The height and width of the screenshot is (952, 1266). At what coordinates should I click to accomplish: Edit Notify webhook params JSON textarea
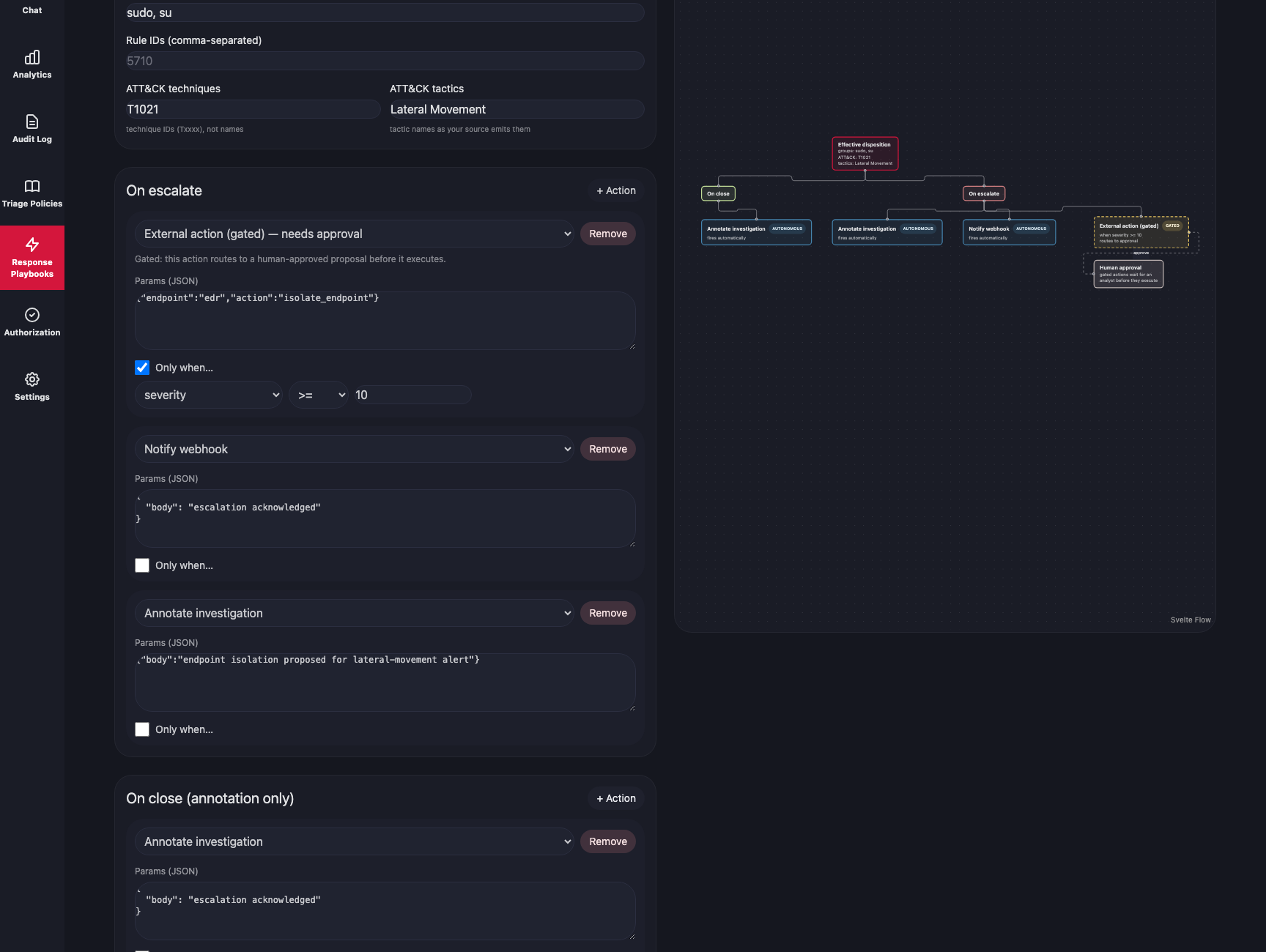point(385,518)
